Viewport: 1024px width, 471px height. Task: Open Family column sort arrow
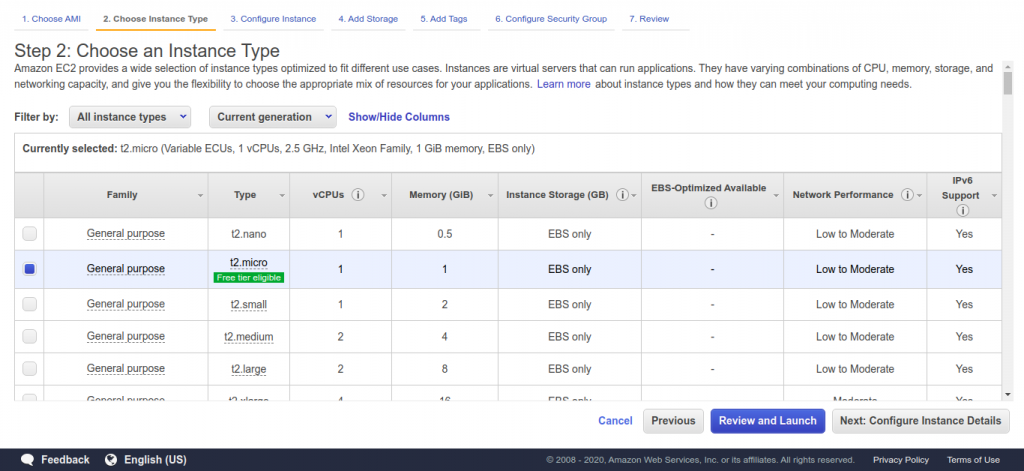(x=200, y=196)
